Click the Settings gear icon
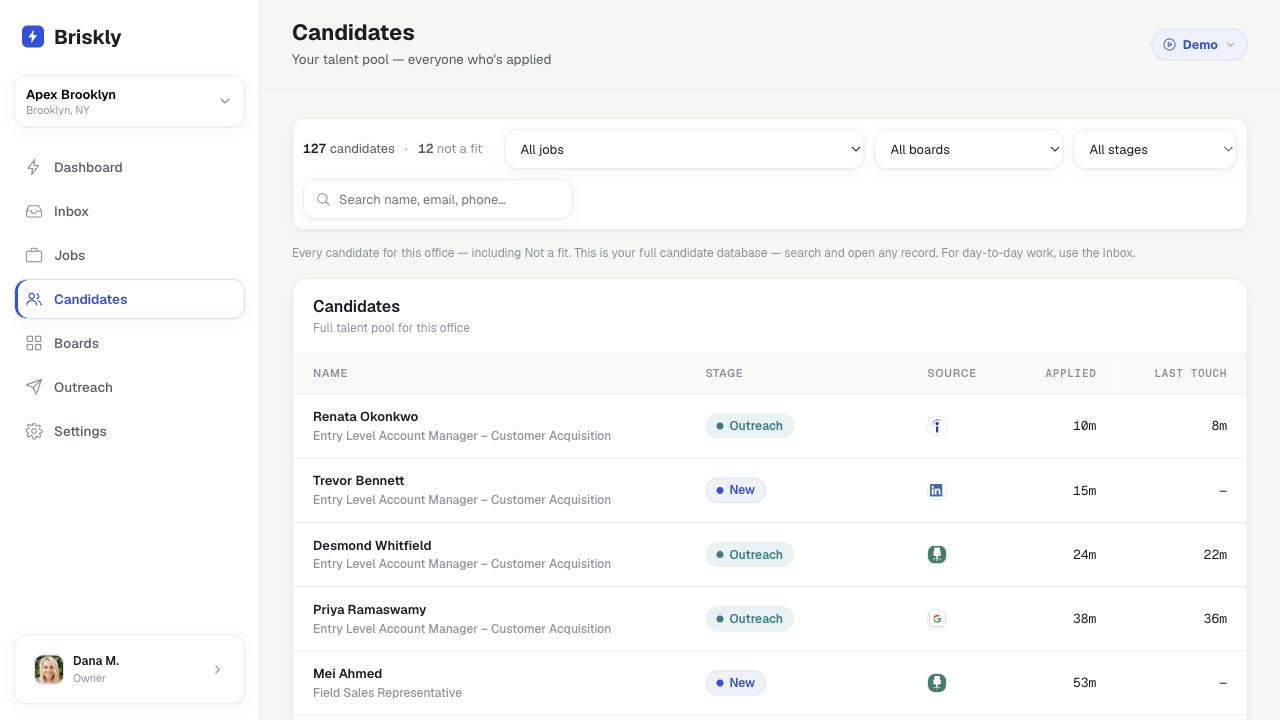The height and width of the screenshot is (720, 1280). pyautogui.click(x=34, y=431)
